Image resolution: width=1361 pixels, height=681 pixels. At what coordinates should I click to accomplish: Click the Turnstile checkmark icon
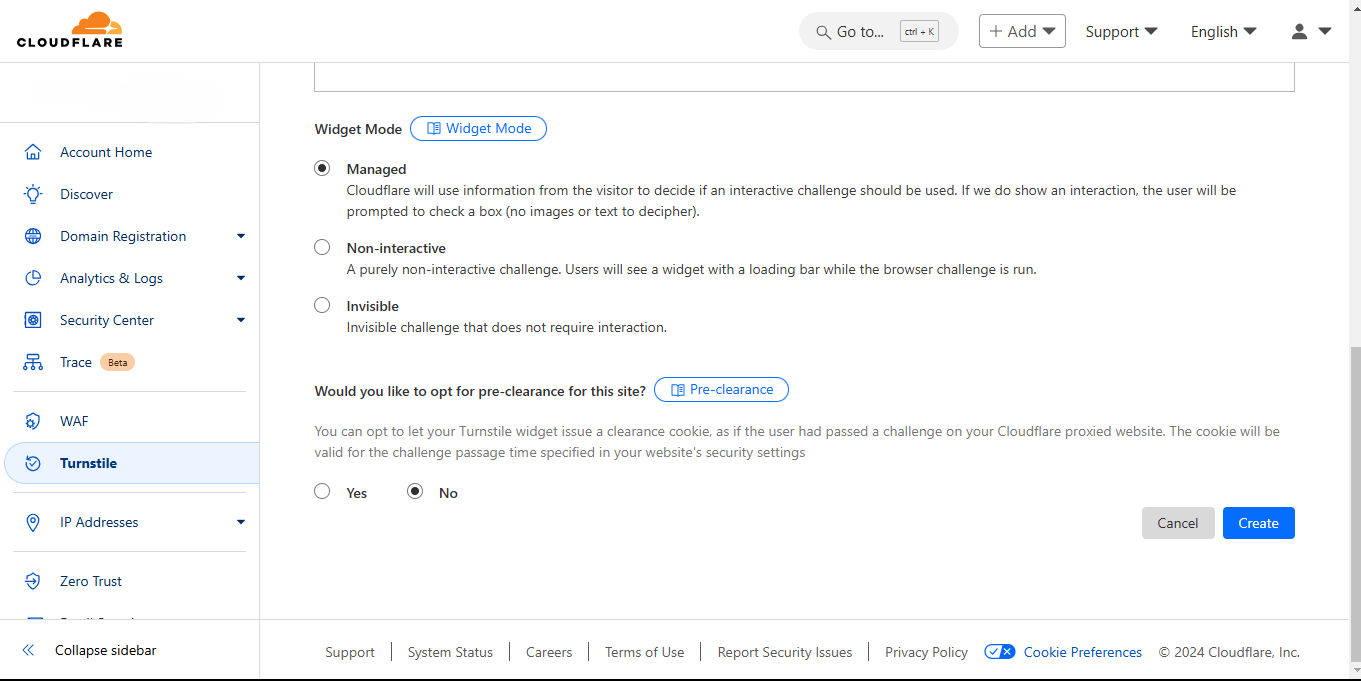[x=33, y=463]
